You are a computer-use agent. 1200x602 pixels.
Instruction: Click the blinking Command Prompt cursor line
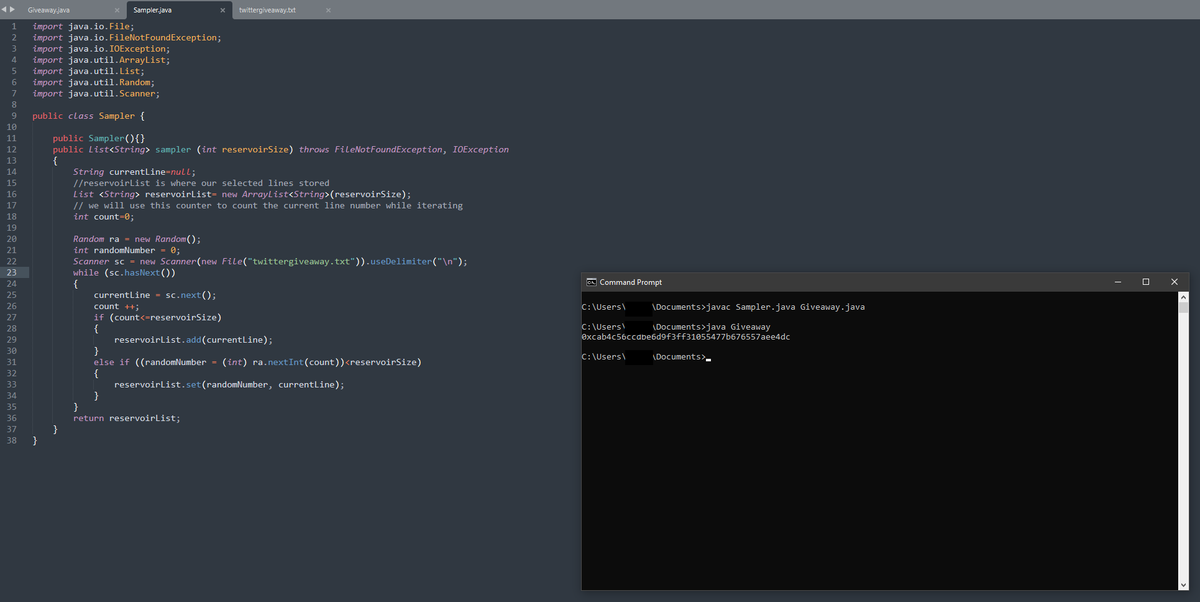(x=645, y=358)
